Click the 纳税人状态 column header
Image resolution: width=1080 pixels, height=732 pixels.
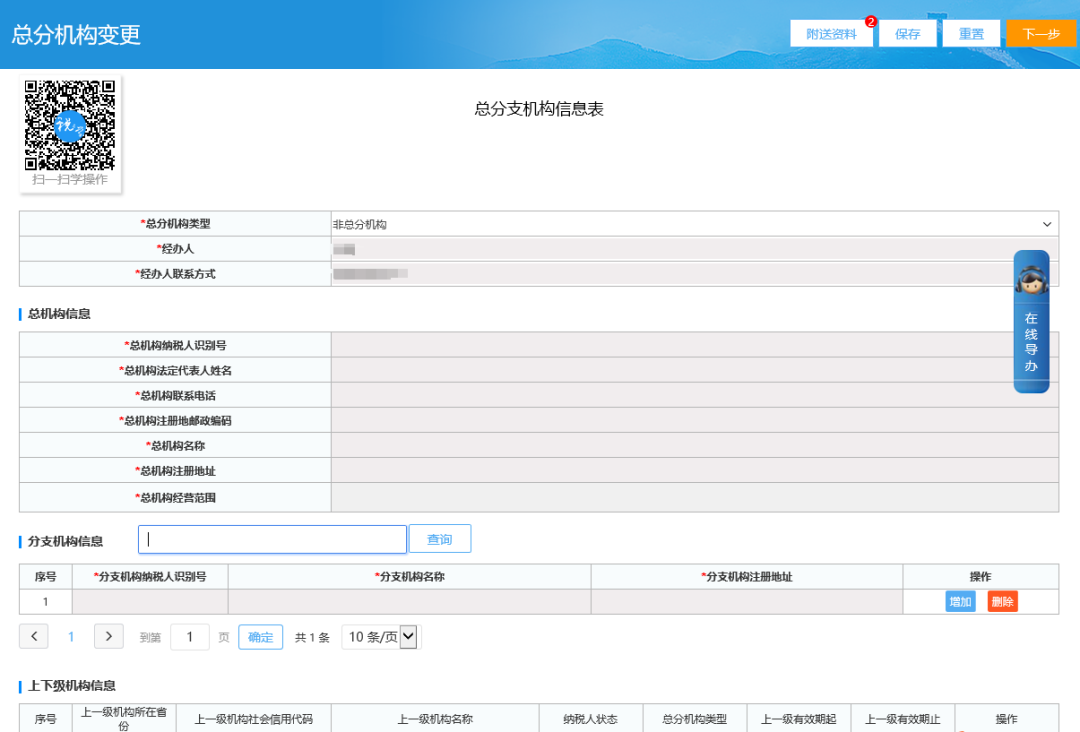590,719
